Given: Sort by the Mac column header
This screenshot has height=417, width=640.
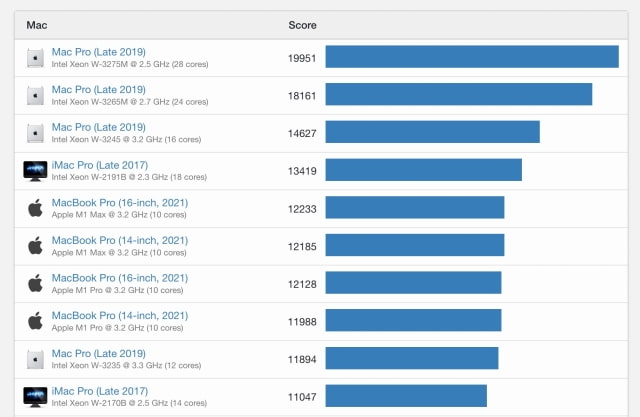Looking at the screenshot, I should pos(37,23).
